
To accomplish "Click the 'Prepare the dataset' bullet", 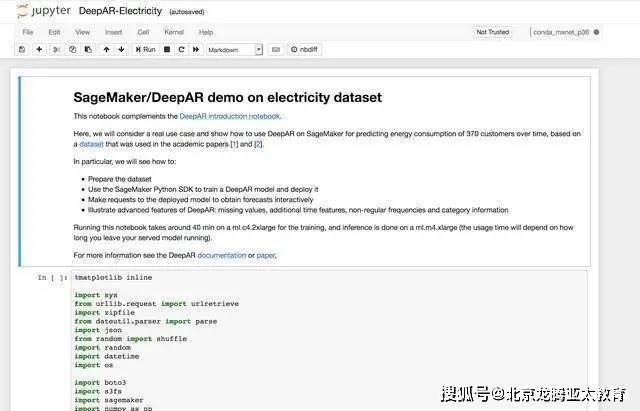I will [120, 179].
